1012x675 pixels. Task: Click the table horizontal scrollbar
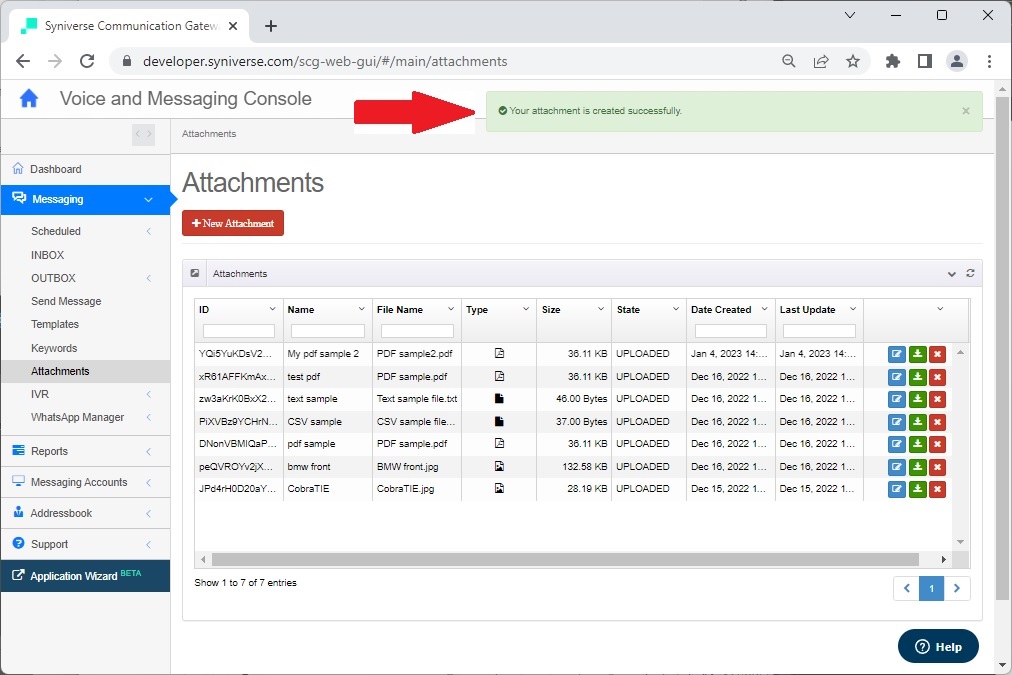pos(565,559)
